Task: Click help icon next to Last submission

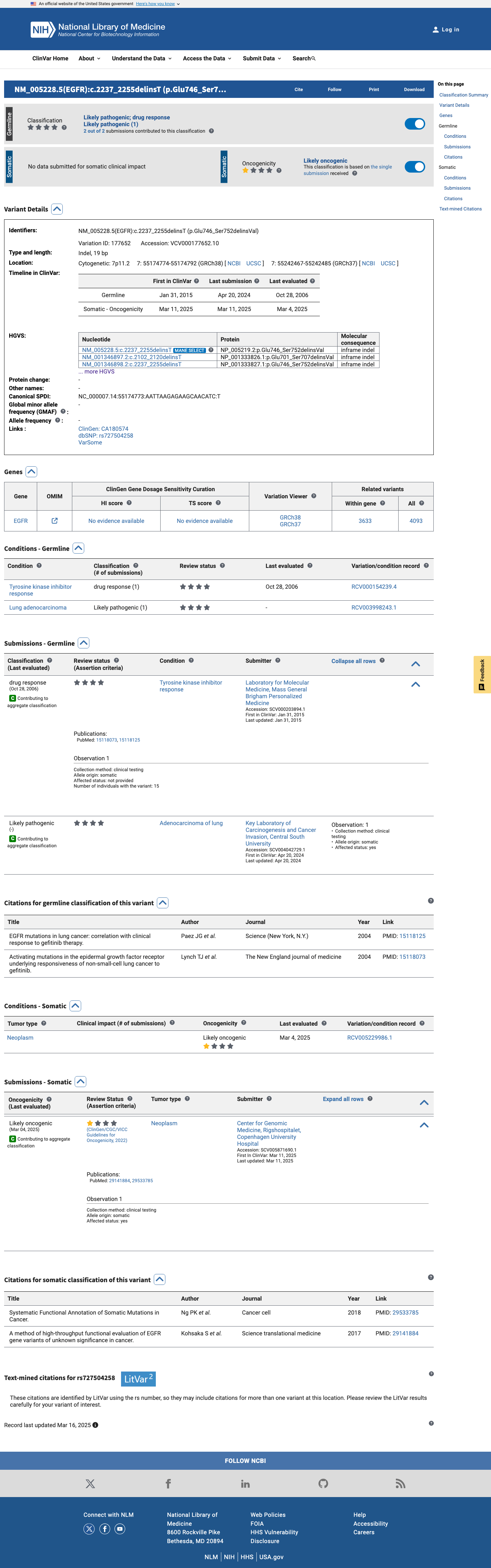Action: 257,281
